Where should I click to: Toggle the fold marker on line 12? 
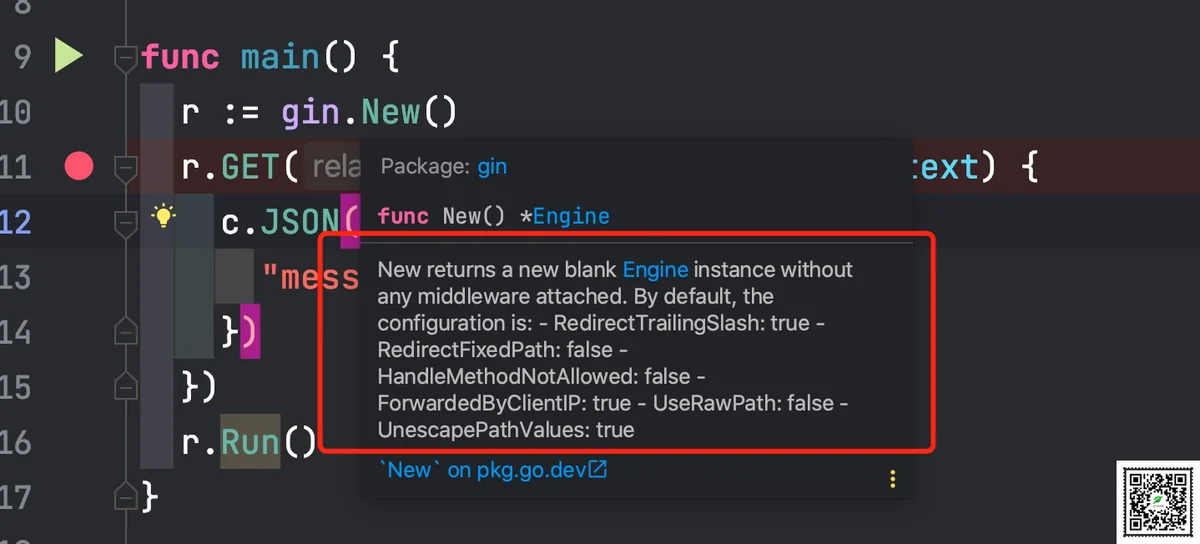point(125,224)
